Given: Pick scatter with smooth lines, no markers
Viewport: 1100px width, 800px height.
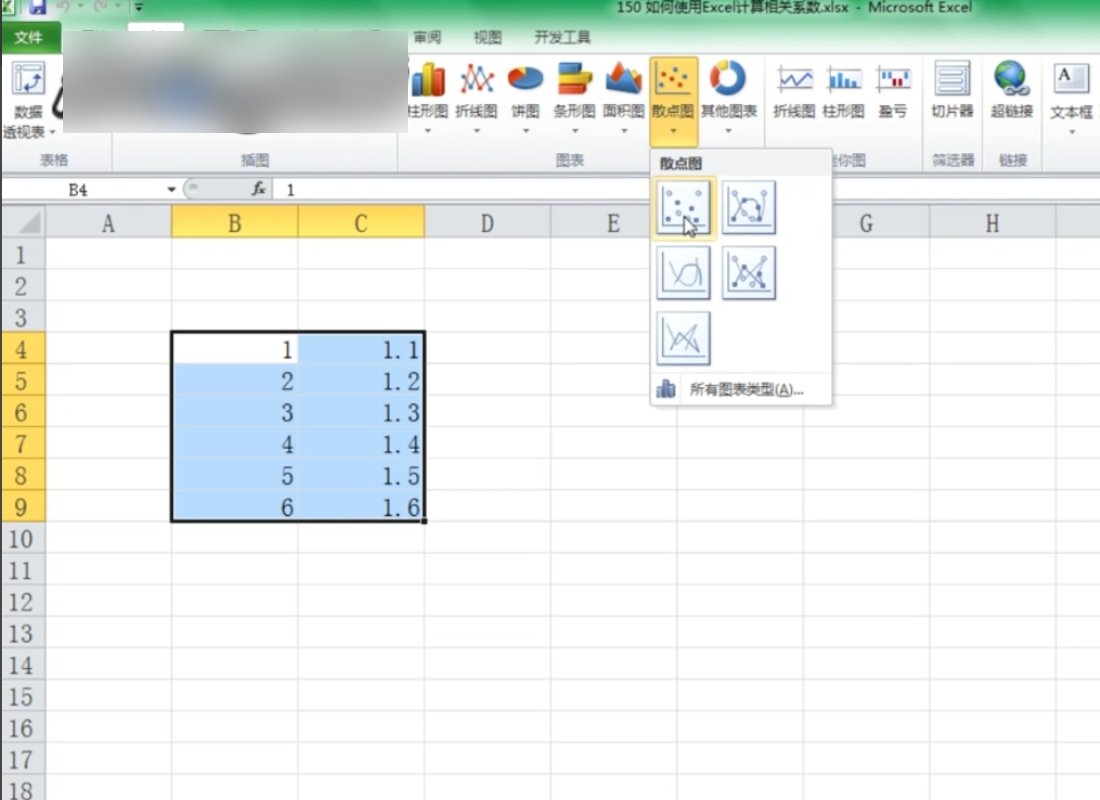Looking at the screenshot, I should click(x=685, y=273).
